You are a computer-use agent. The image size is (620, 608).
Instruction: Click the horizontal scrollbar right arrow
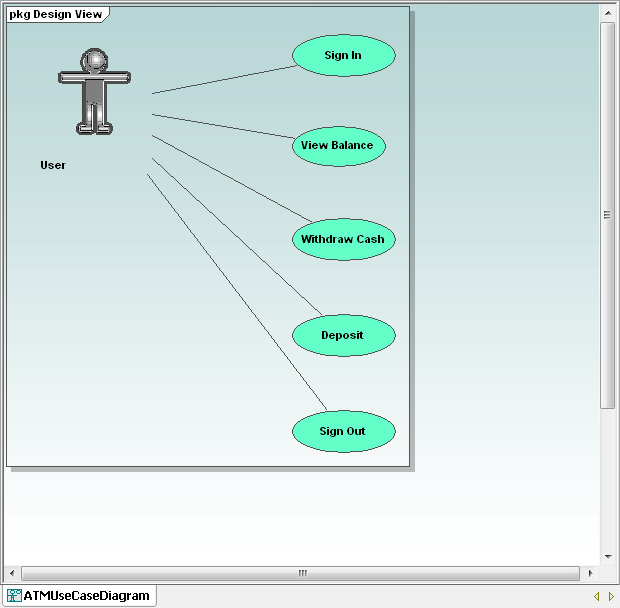[x=591, y=573]
